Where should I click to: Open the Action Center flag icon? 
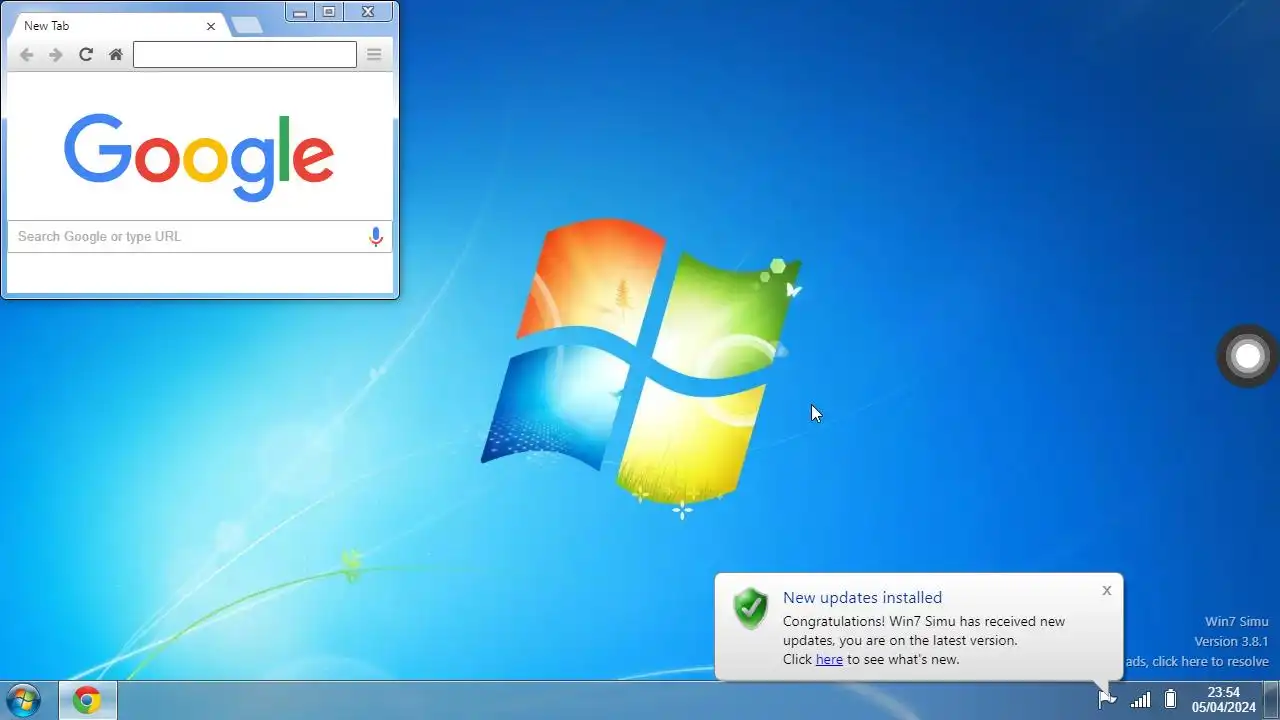click(1107, 699)
